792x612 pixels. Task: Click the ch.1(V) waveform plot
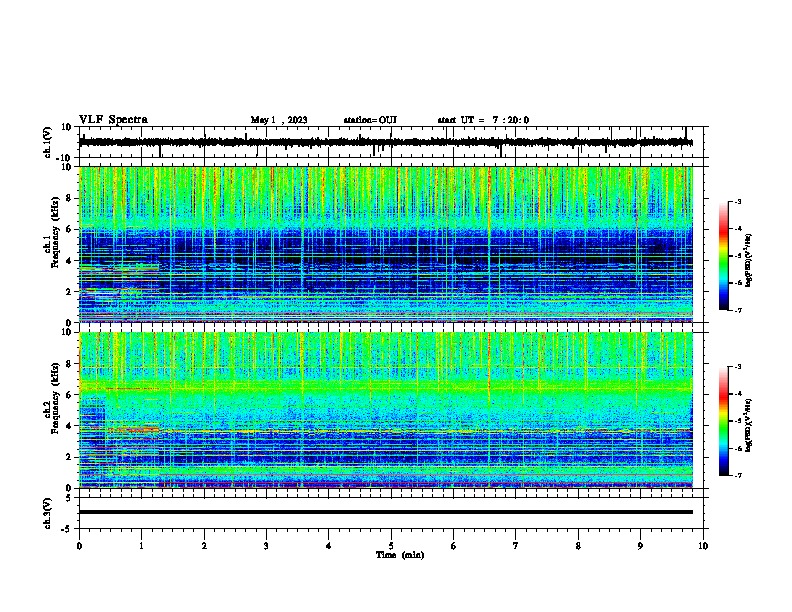pyautogui.click(x=391, y=142)
